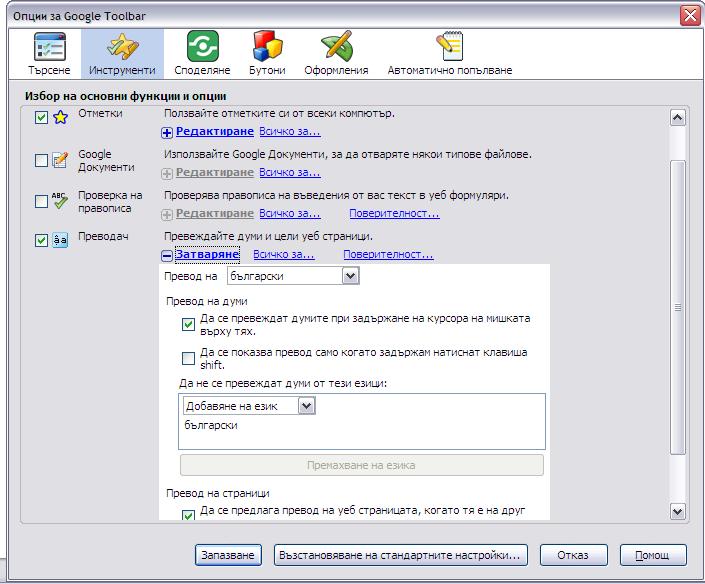
Task: Open Поверителност link for Преводач
Action: coord(388,254)
